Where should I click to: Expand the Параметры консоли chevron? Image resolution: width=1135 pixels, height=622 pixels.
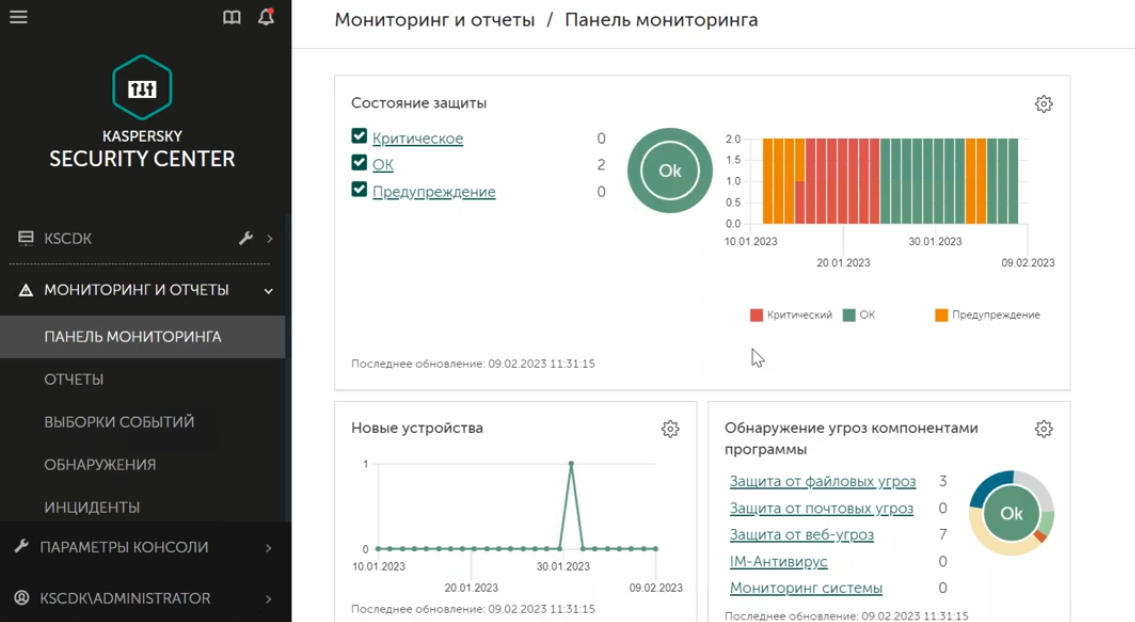(x=269, y=548)
